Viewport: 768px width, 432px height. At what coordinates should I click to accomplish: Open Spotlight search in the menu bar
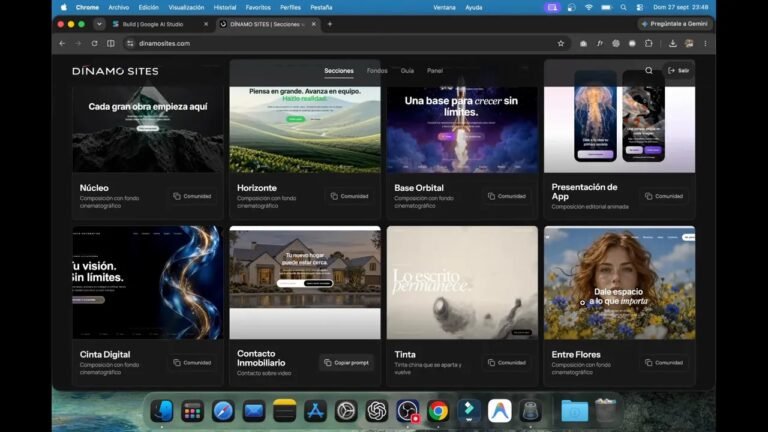pos(623,7)
